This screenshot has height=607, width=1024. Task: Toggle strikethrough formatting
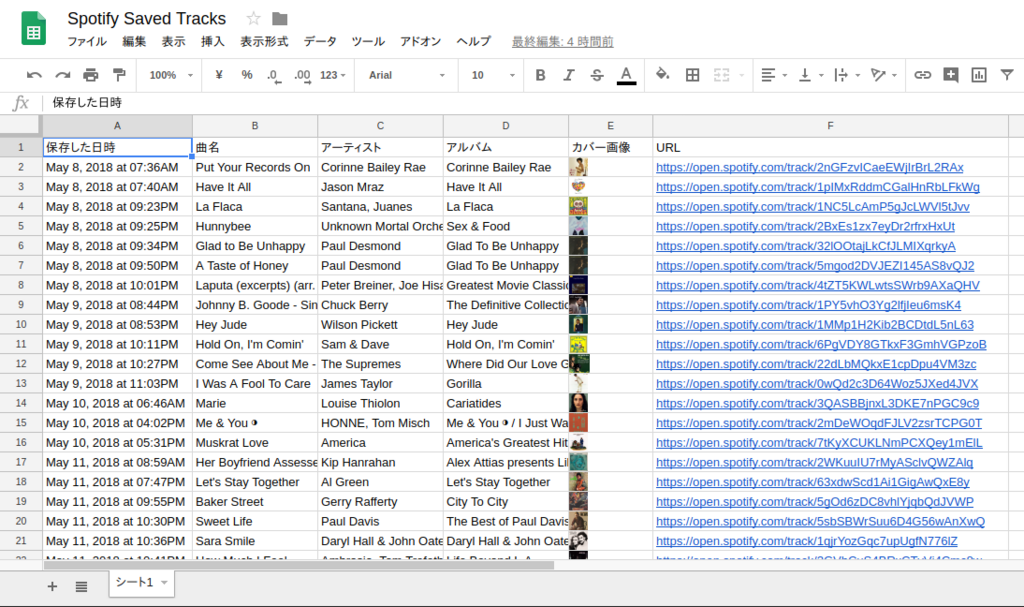597,75
